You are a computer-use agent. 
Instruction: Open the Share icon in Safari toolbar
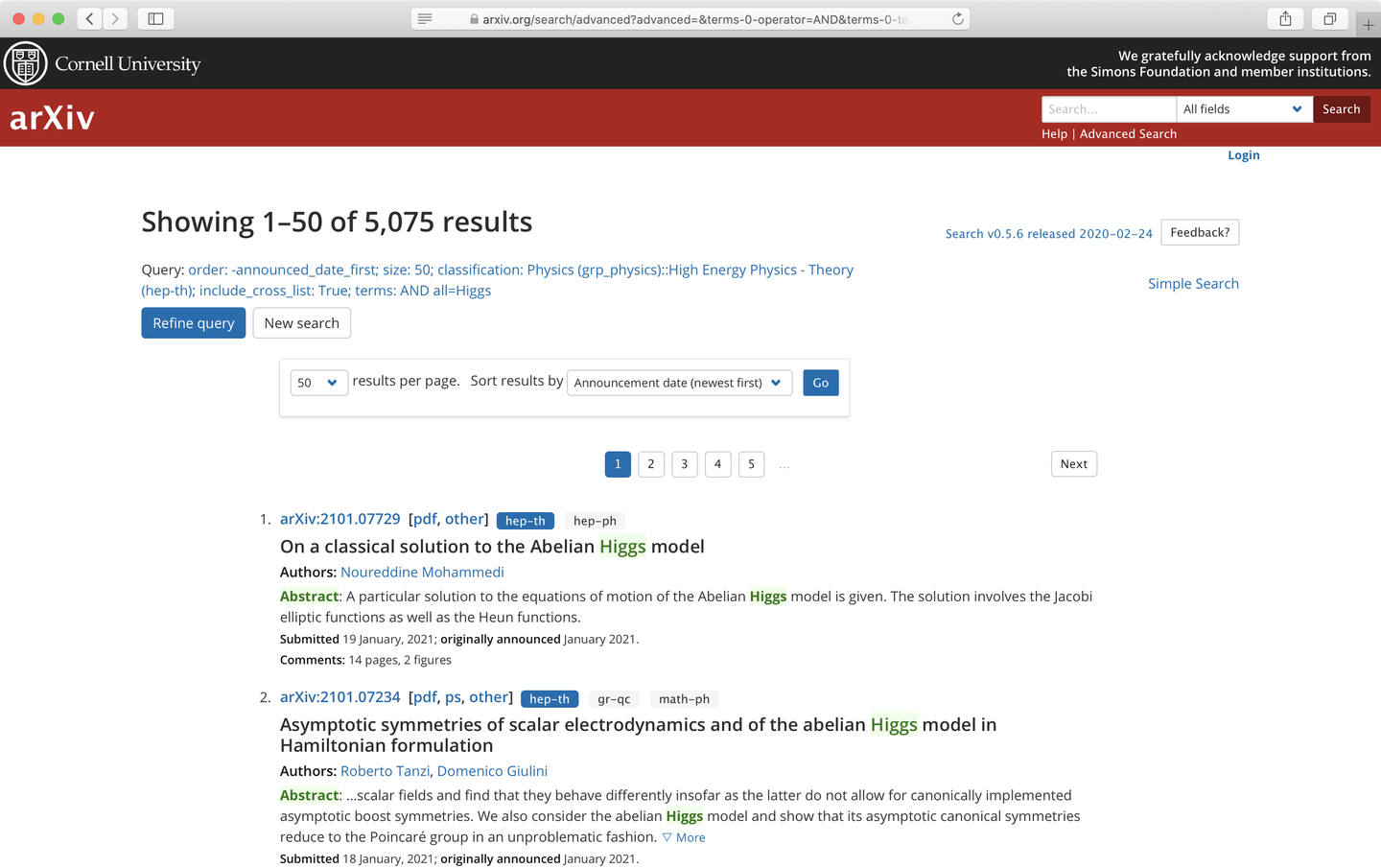[1285, 18]
